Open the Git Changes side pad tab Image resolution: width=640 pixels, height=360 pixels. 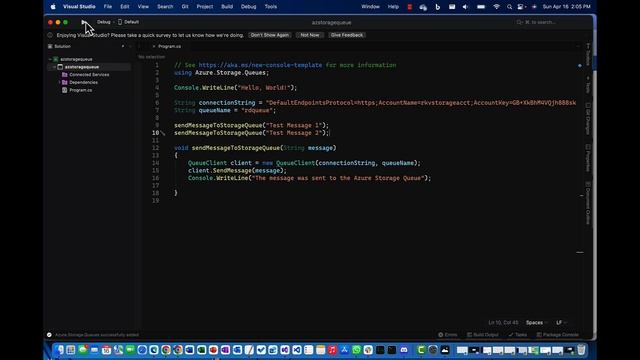pos(588,118)
